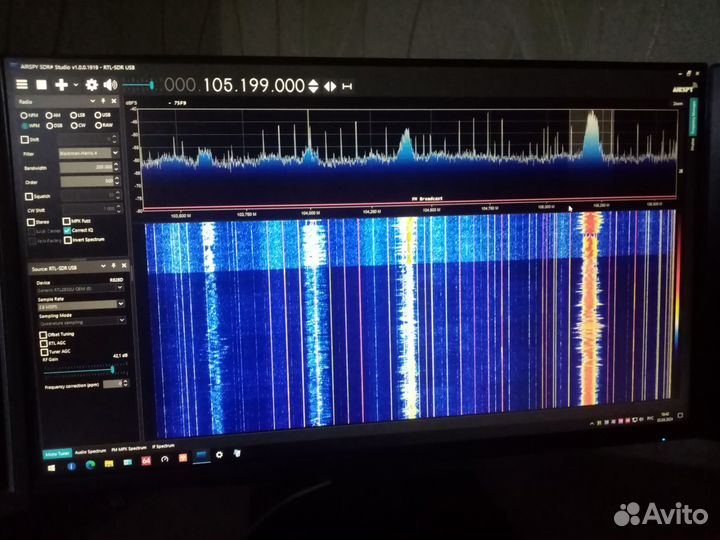Viewport: 720px width, 540px height.
Task: Close the Source: RTL-SDR USB panel
Action: [124, 266]
